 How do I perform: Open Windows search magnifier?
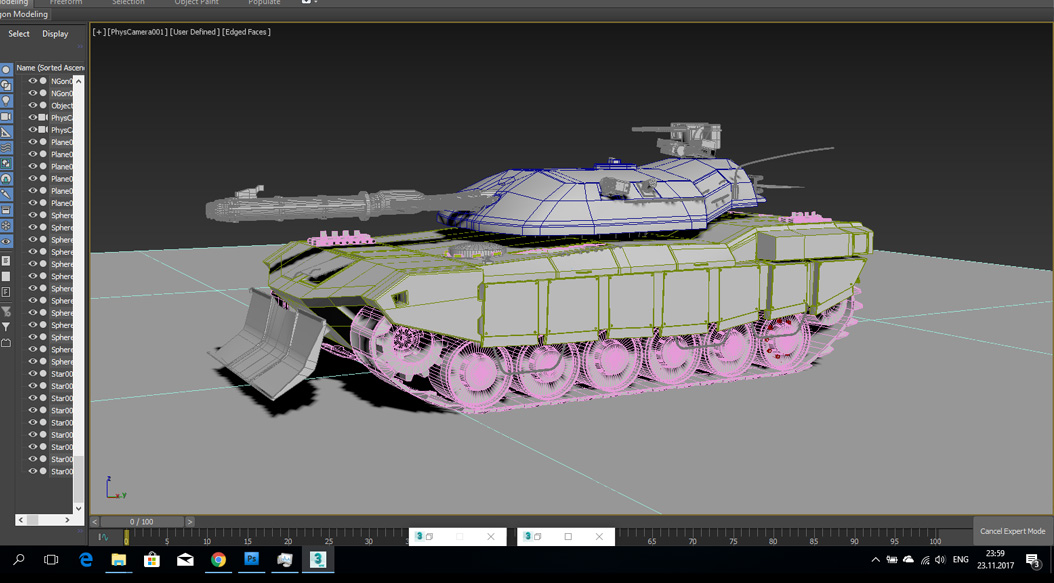tap(19, 559)
